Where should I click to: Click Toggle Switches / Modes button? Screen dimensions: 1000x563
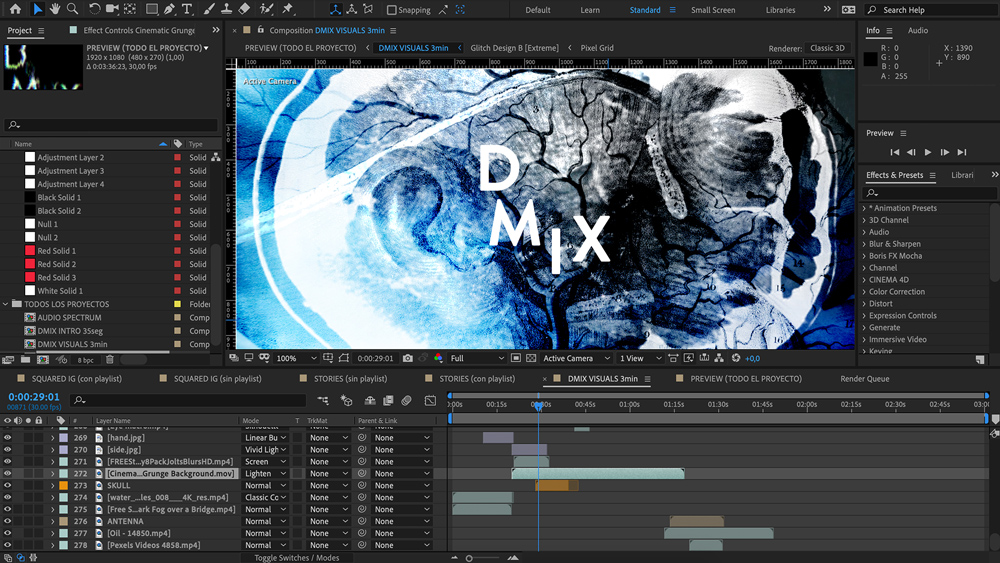[x=297, y=558]
